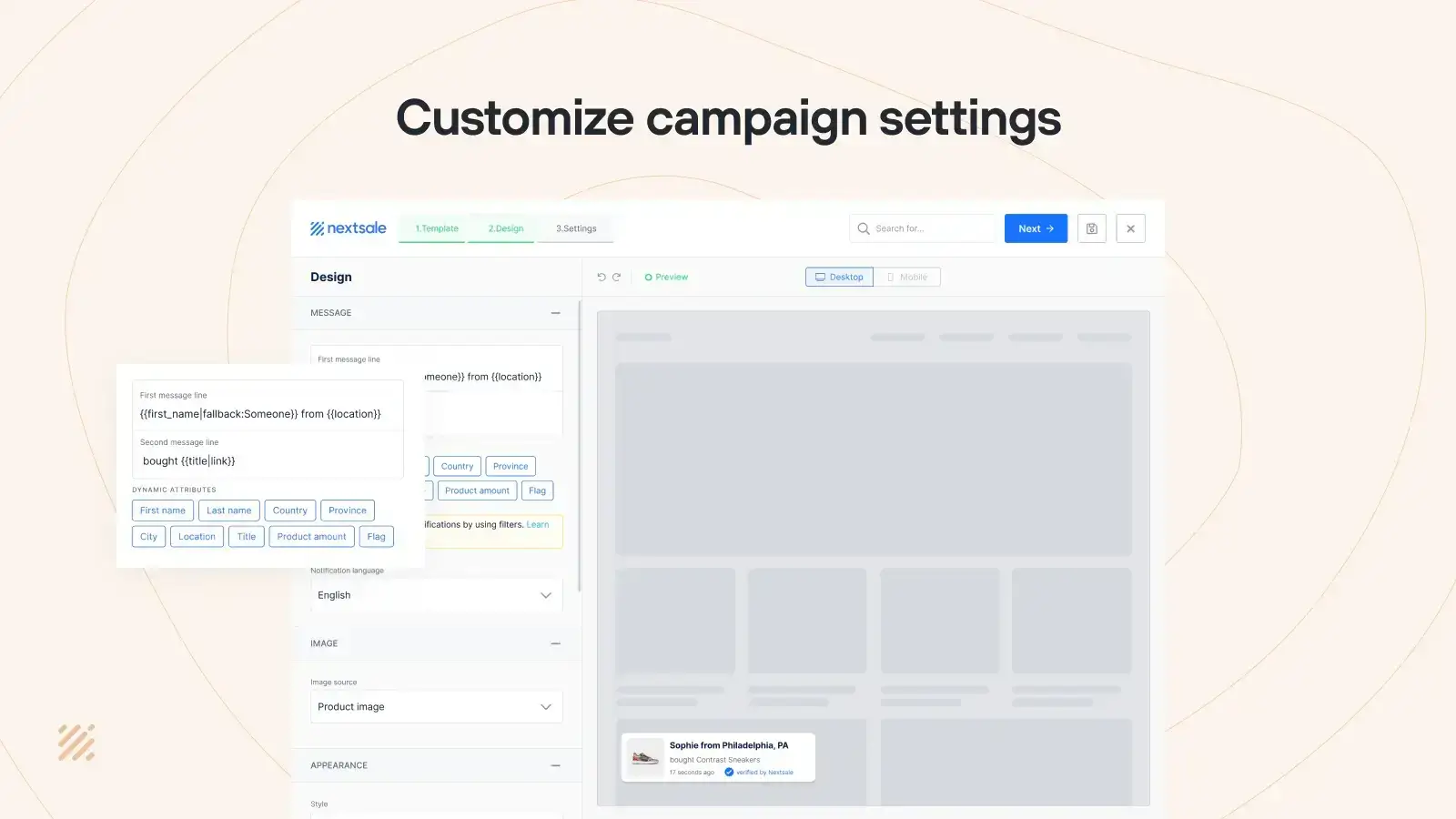Click the Design panel heading
1456x819 pixels.
click(x=331, y=277)
